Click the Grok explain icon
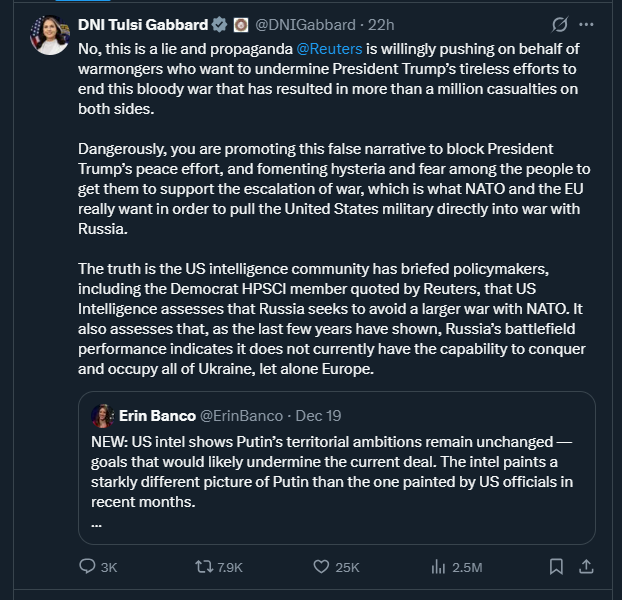Screen dimensions: 622x600 [x=561, y=24]
